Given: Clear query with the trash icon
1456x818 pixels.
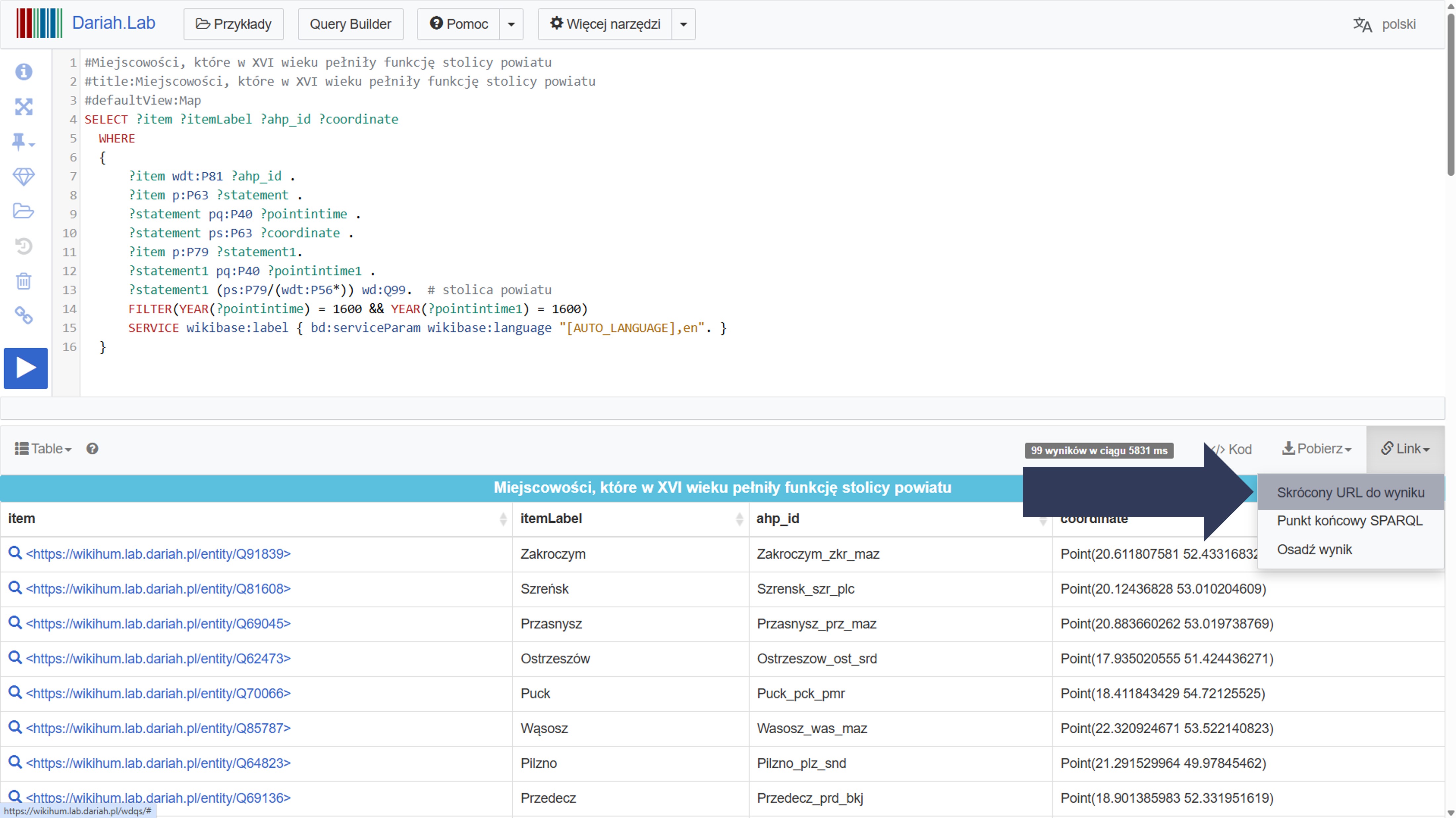Looking at the screenshot, I should pyautogui.click(x=24, y=281).
